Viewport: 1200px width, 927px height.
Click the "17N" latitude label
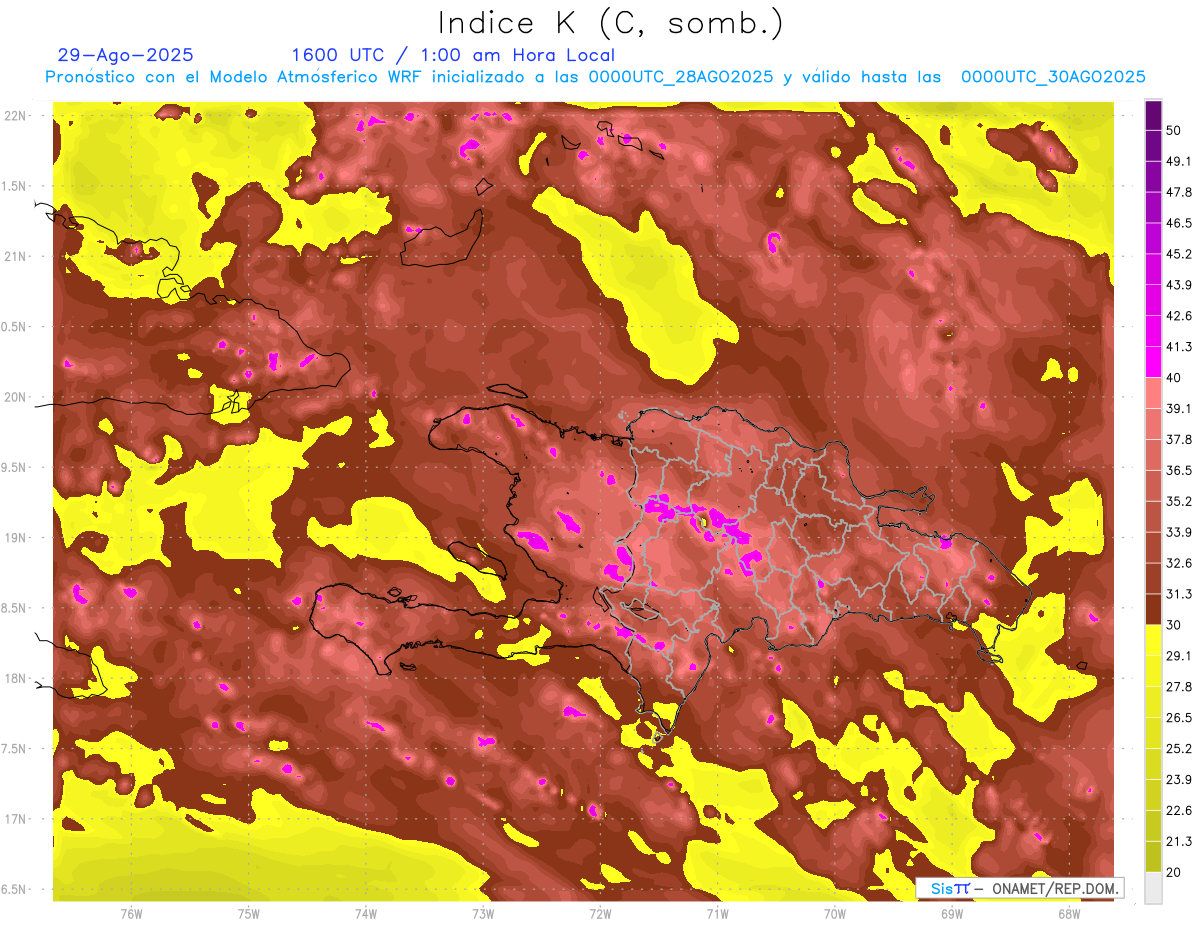pos(15,819)
